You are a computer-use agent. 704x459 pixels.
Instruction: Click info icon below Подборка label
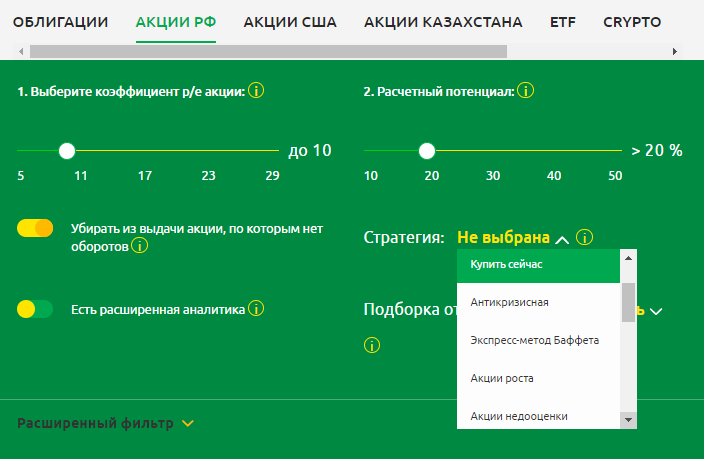tap(372, 346)
